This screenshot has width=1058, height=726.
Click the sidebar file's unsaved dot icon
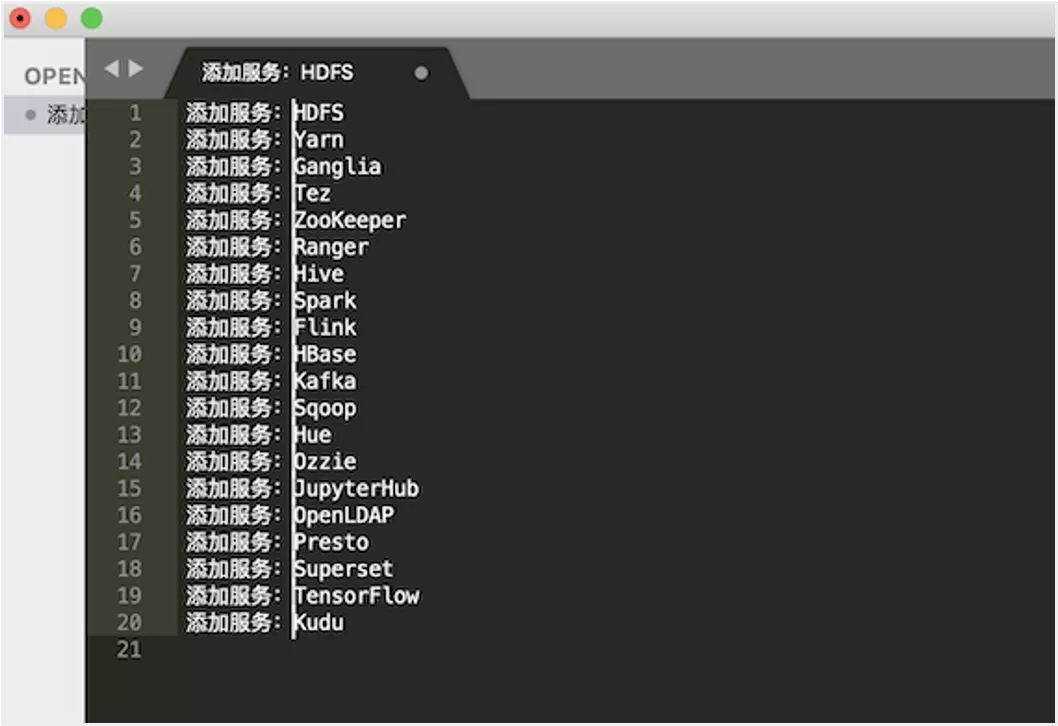coord(30,115)
